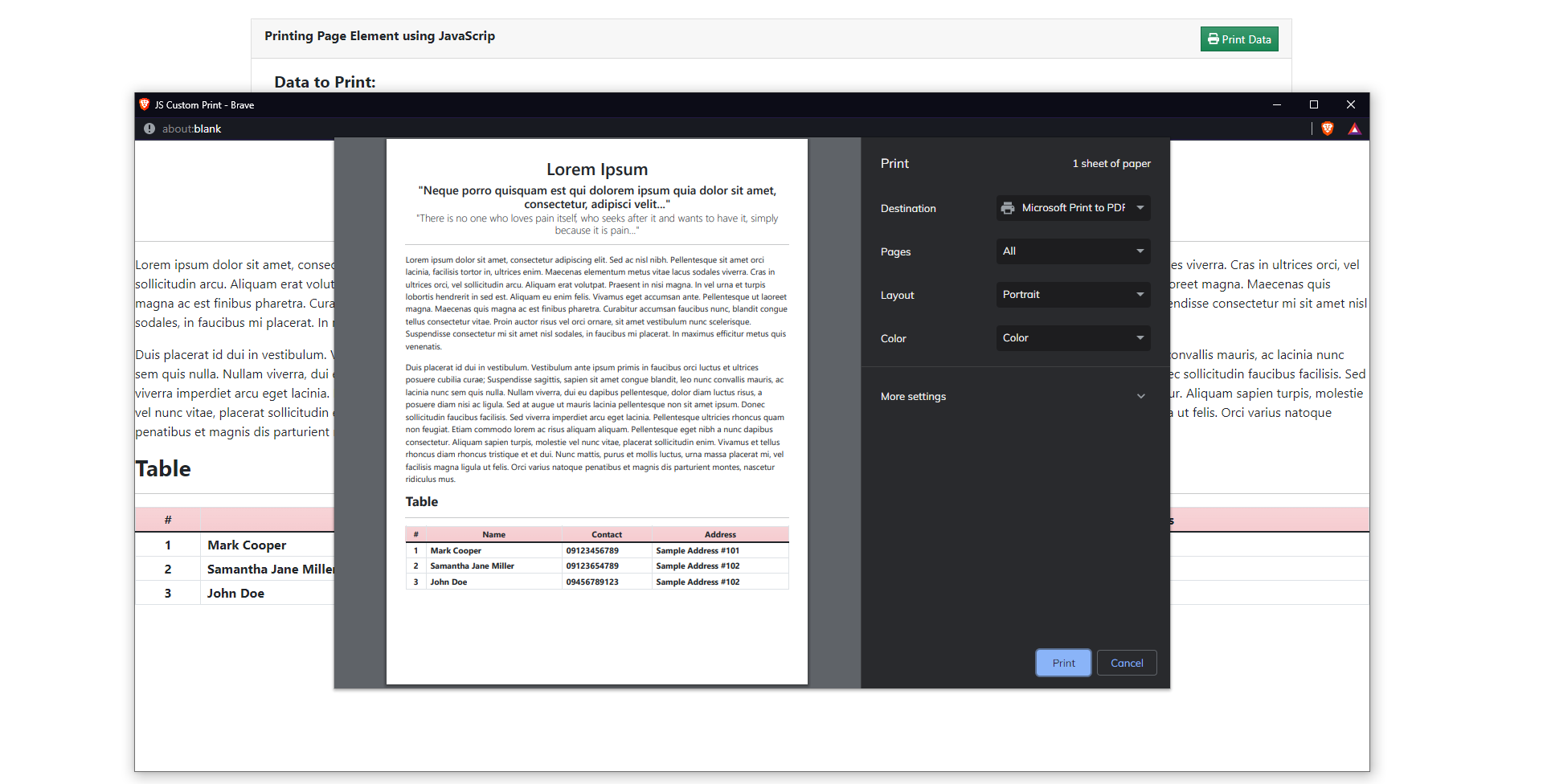The height and width of the screenshot is (784, 1543).
Task: Open the Color mode dropdown
Action: (1073, 338)
